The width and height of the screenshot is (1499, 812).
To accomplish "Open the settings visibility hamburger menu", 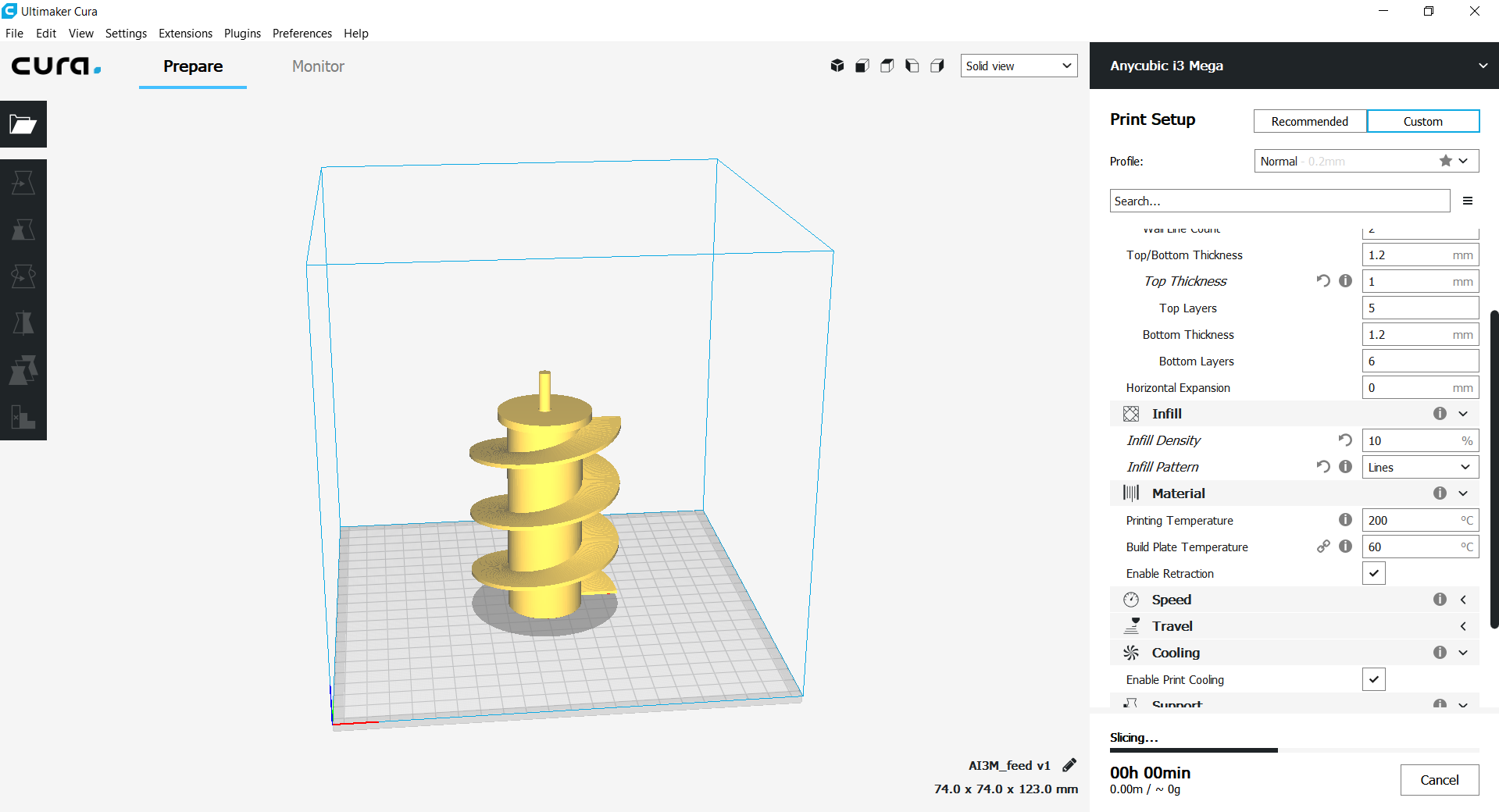I will pos(1468,201).
